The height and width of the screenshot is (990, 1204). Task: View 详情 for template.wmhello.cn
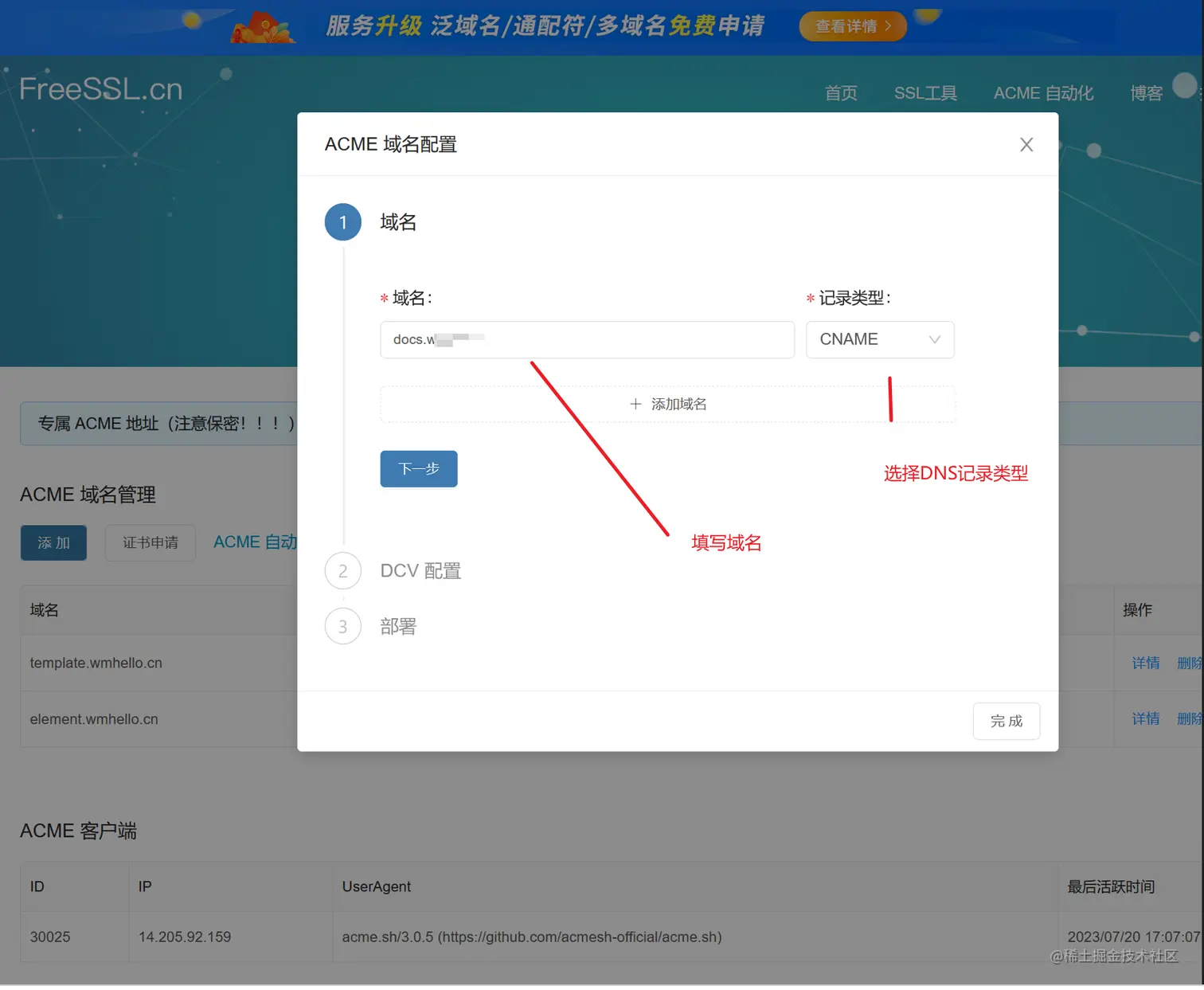1145,663
